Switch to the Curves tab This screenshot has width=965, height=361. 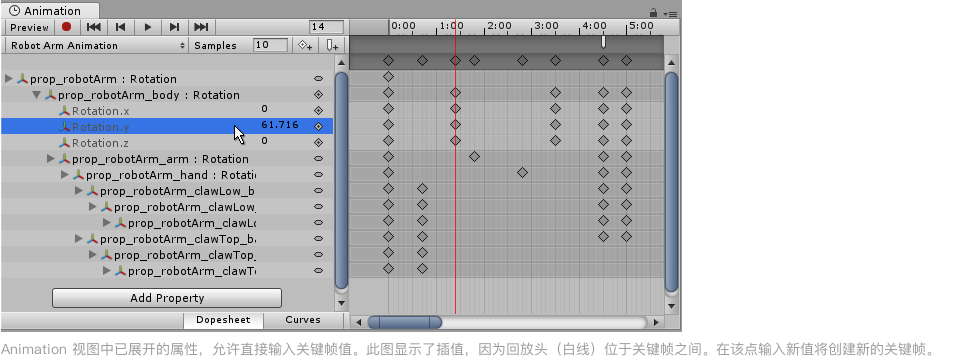303,320
